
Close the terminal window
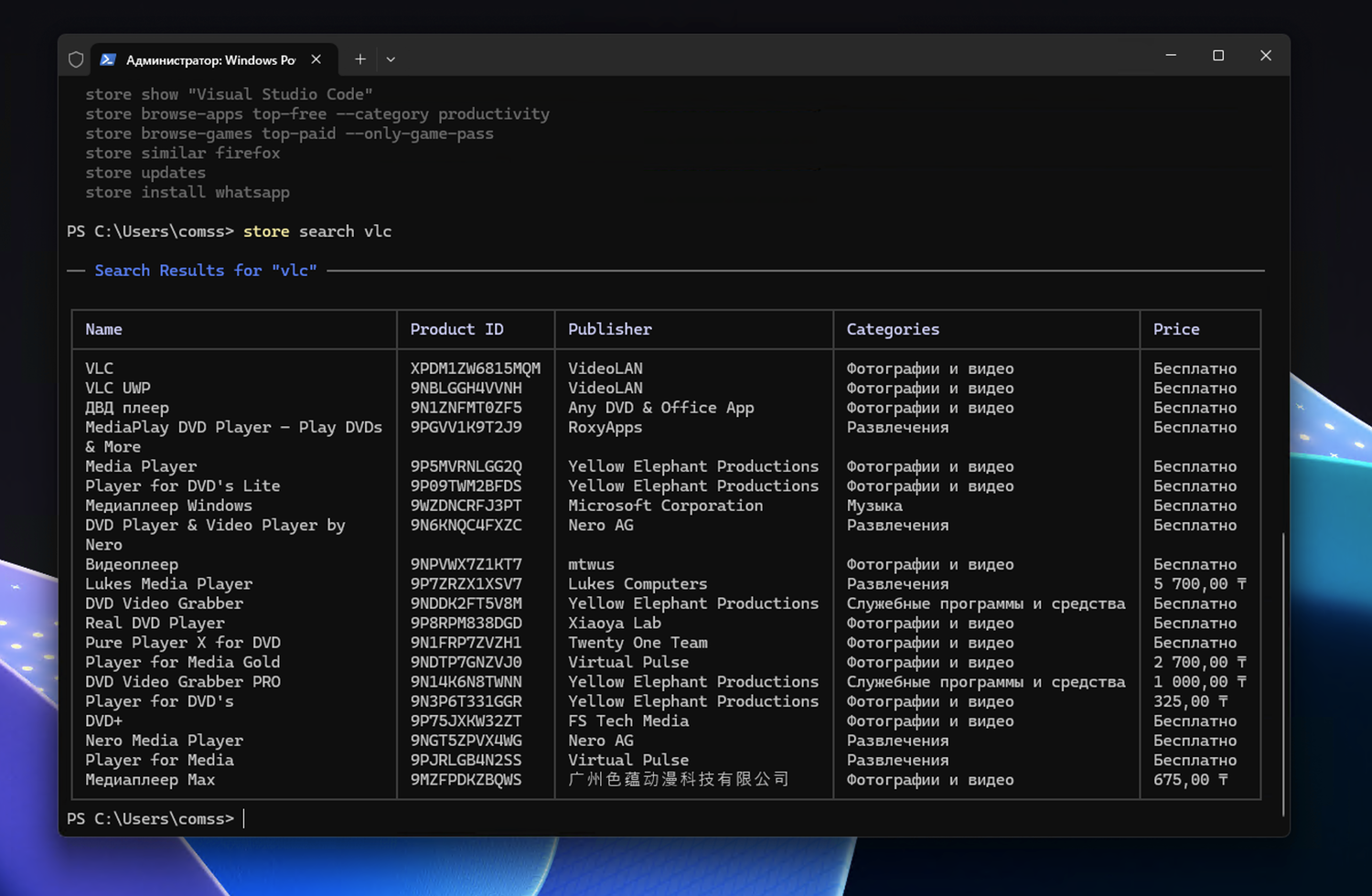[x=1266, y=56]
